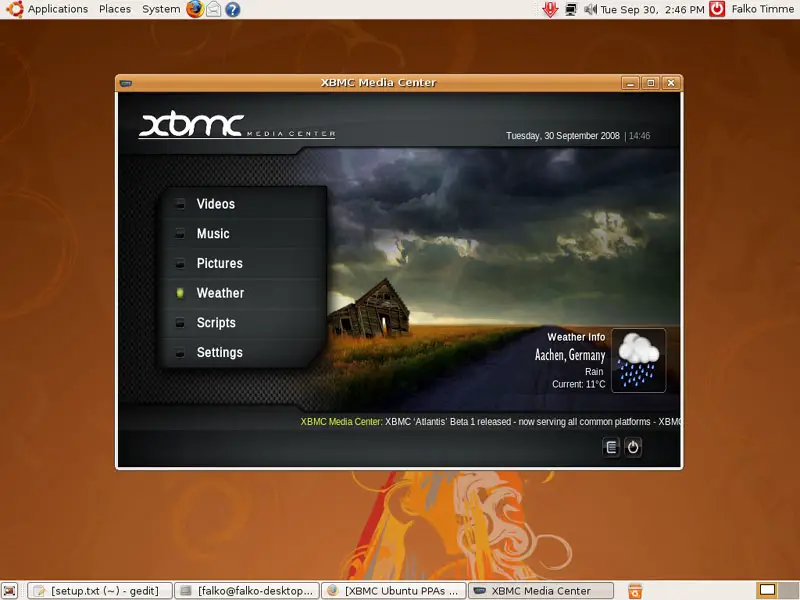Click the Current: 11°C temperature text
Screen dimensions: 800x600
(578, 384)
